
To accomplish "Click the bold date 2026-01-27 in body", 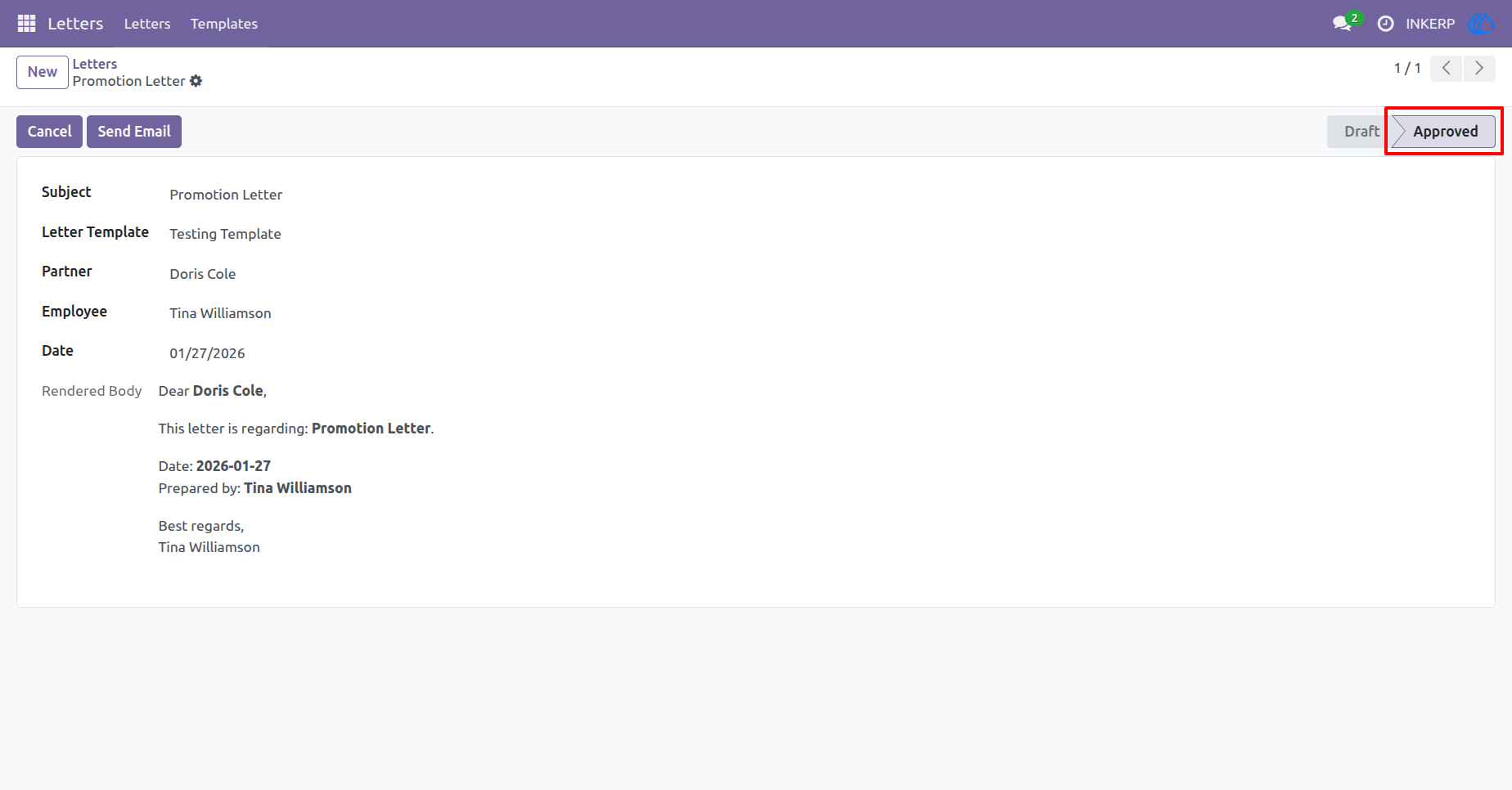I will point(233,466).
